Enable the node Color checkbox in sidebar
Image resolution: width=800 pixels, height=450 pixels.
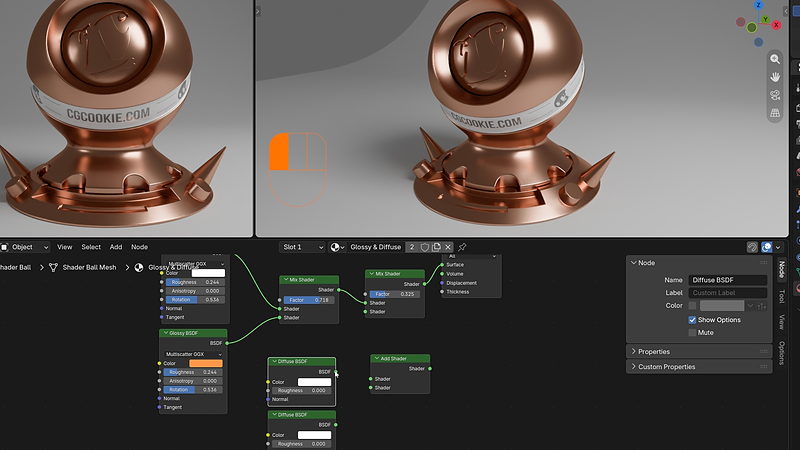[x=692, y=306]
